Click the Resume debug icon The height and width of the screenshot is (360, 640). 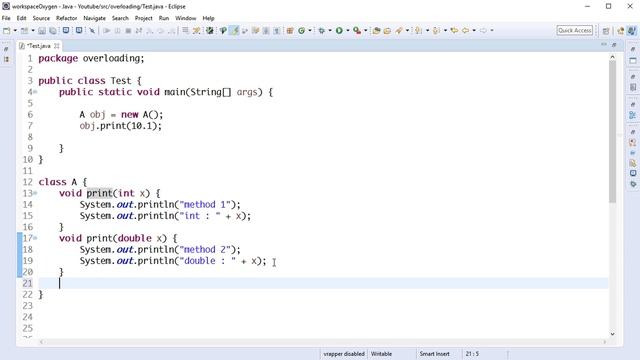pyautogui.click(x=107, y=31)
